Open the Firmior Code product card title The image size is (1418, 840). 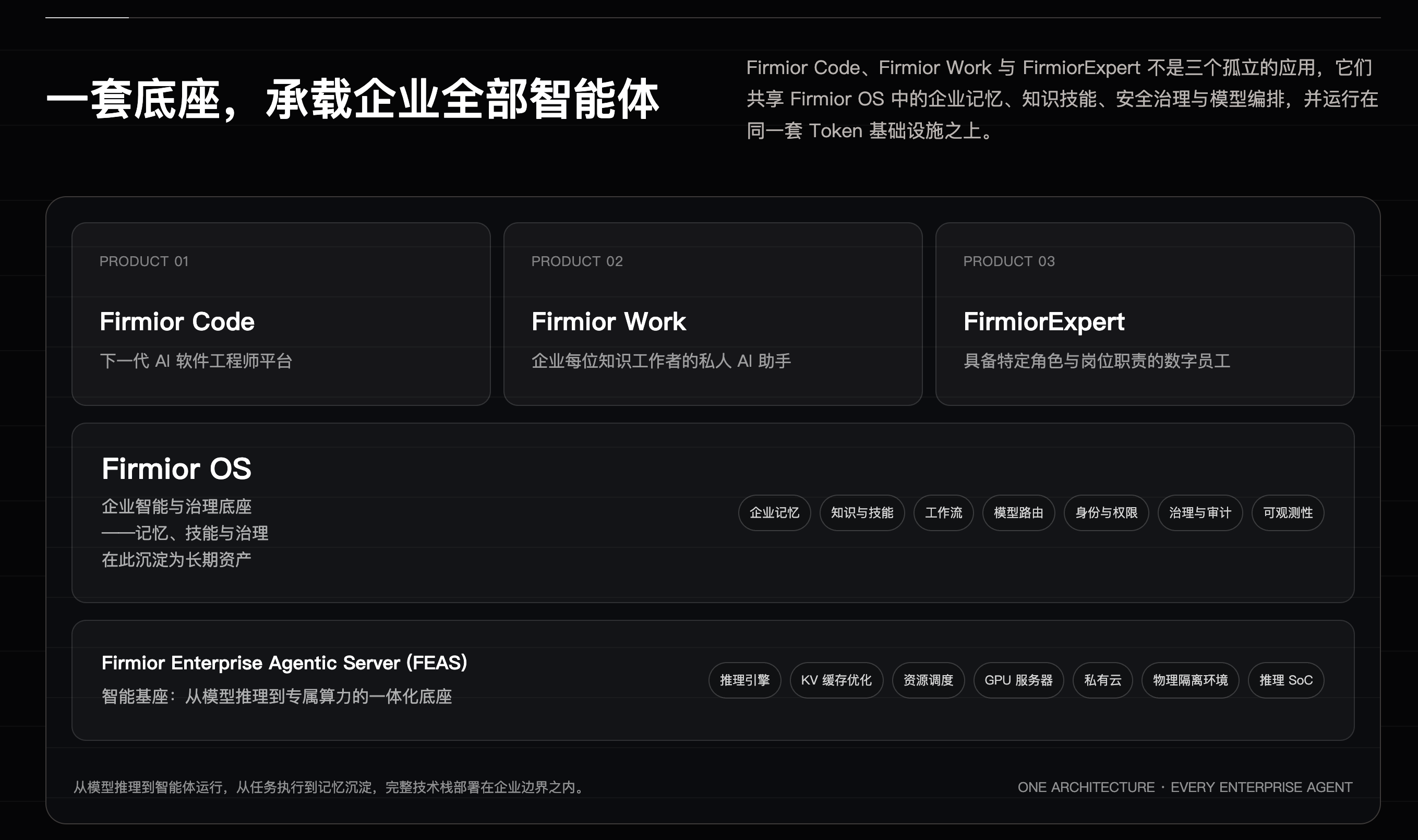click(x=177, y=321)
